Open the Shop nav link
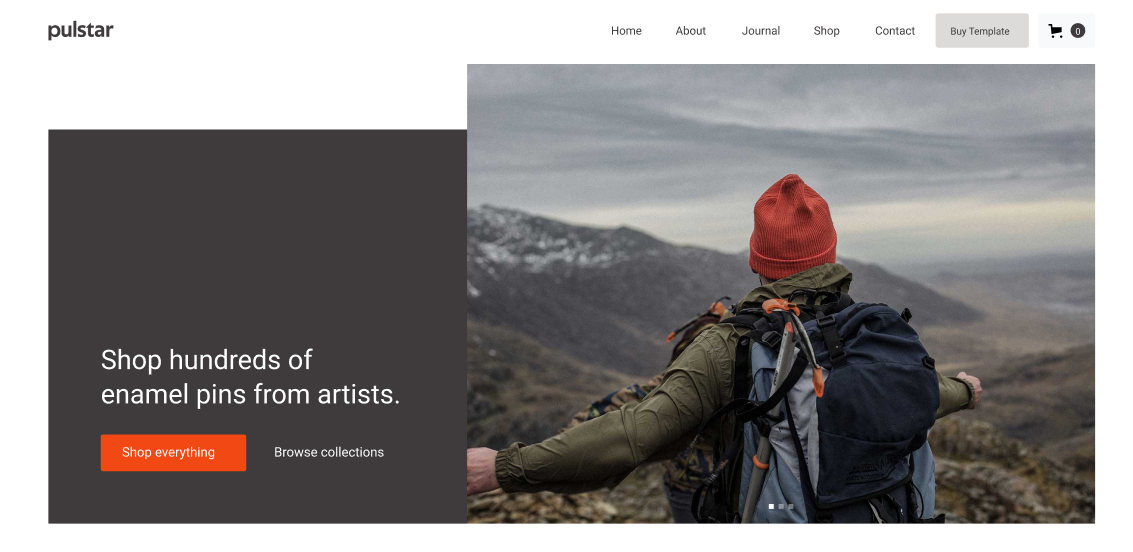Image resolution: width=1133 pixels, height=552 pixels. (827, 31)
